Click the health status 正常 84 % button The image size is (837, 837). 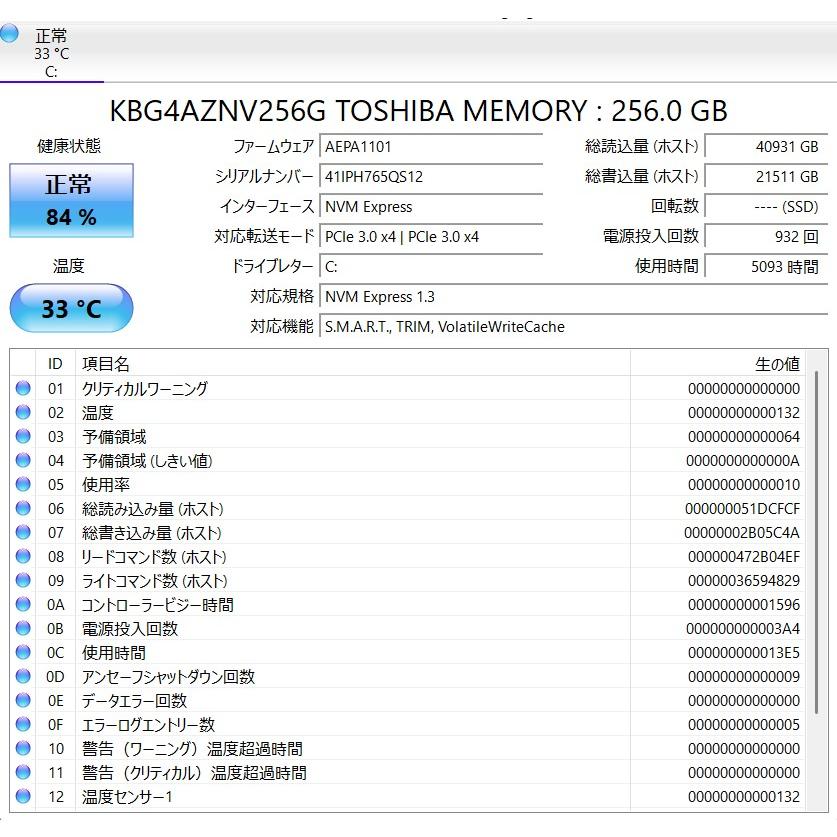[72, 200]
